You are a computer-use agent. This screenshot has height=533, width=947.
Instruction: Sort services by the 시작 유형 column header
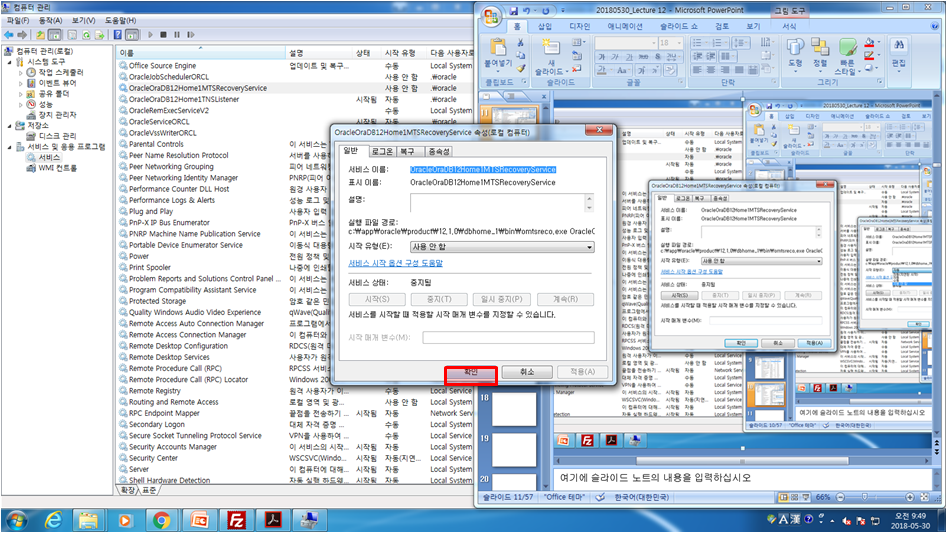coord(400,53)
